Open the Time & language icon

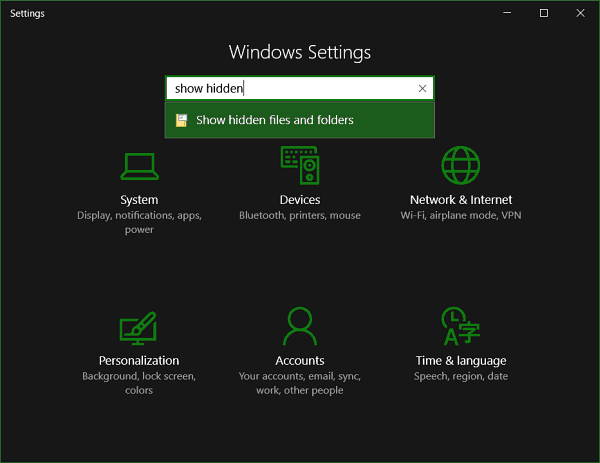[461, 326]
